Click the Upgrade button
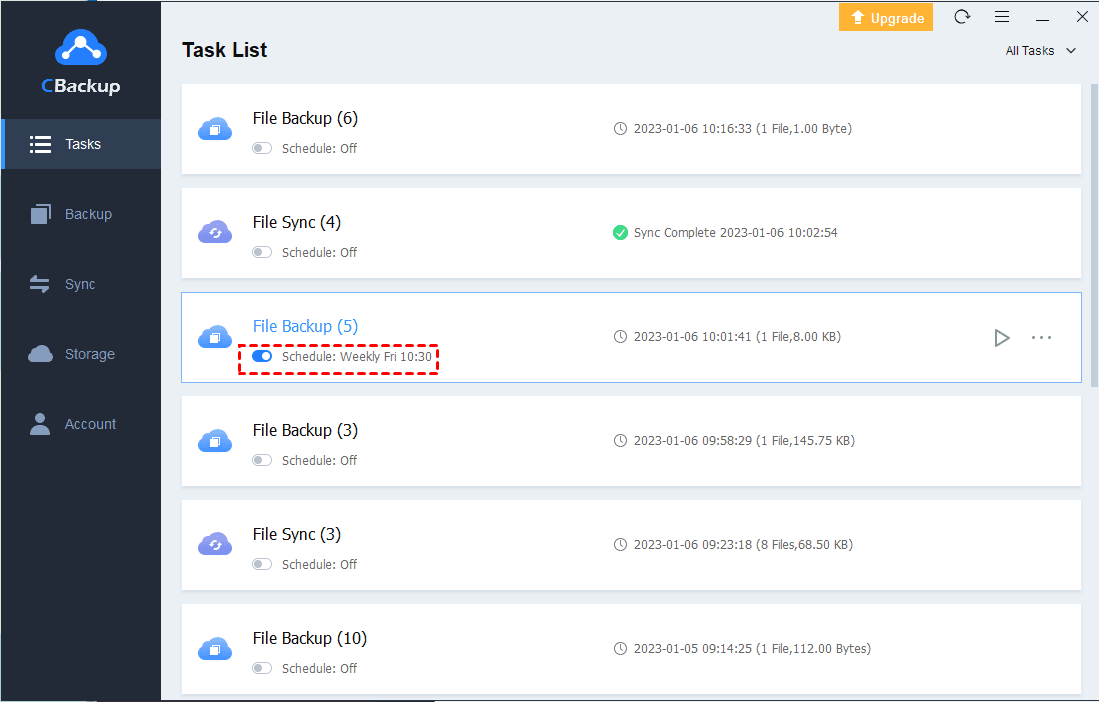 886,18
